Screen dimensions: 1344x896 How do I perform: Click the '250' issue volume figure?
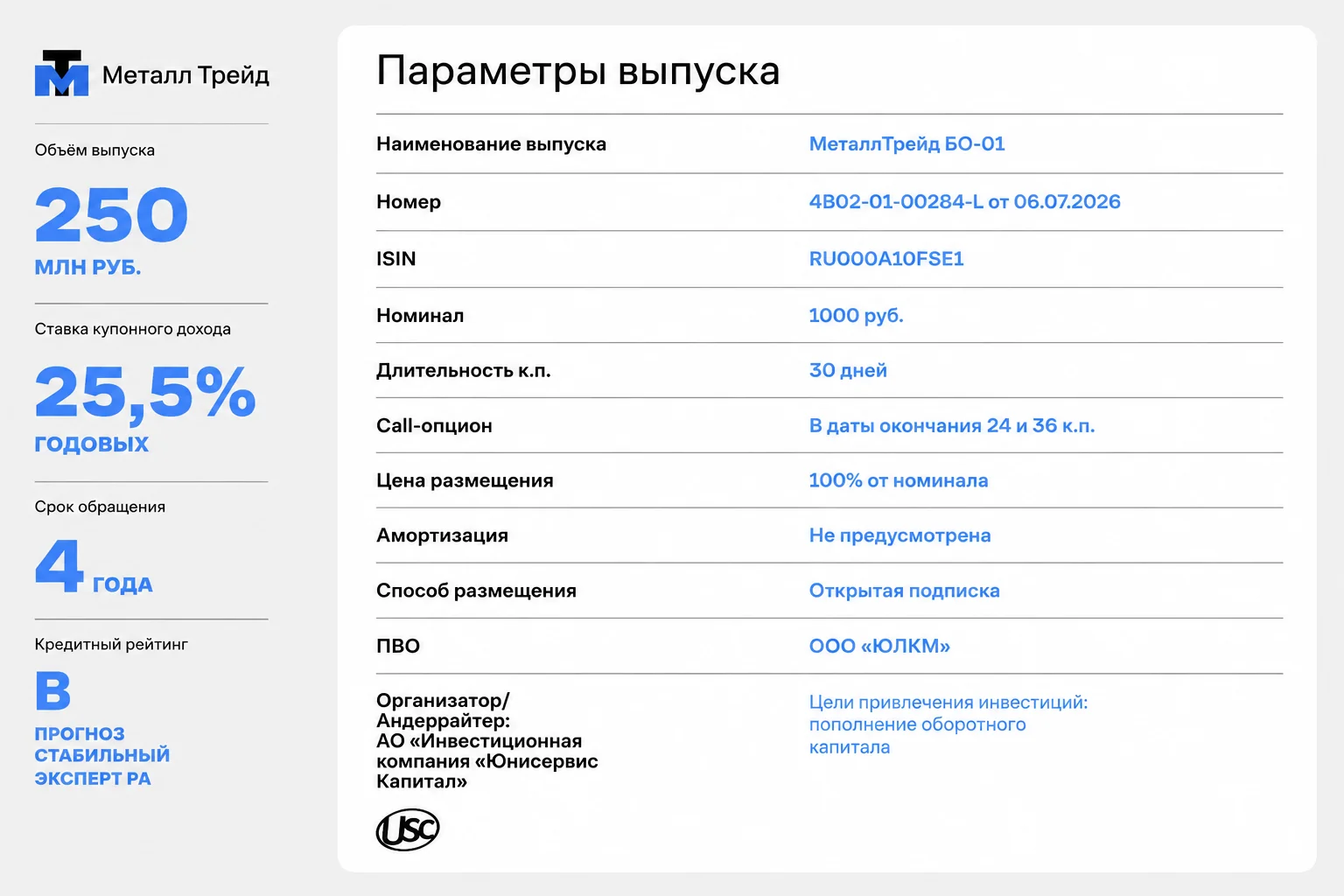(111, 215)
